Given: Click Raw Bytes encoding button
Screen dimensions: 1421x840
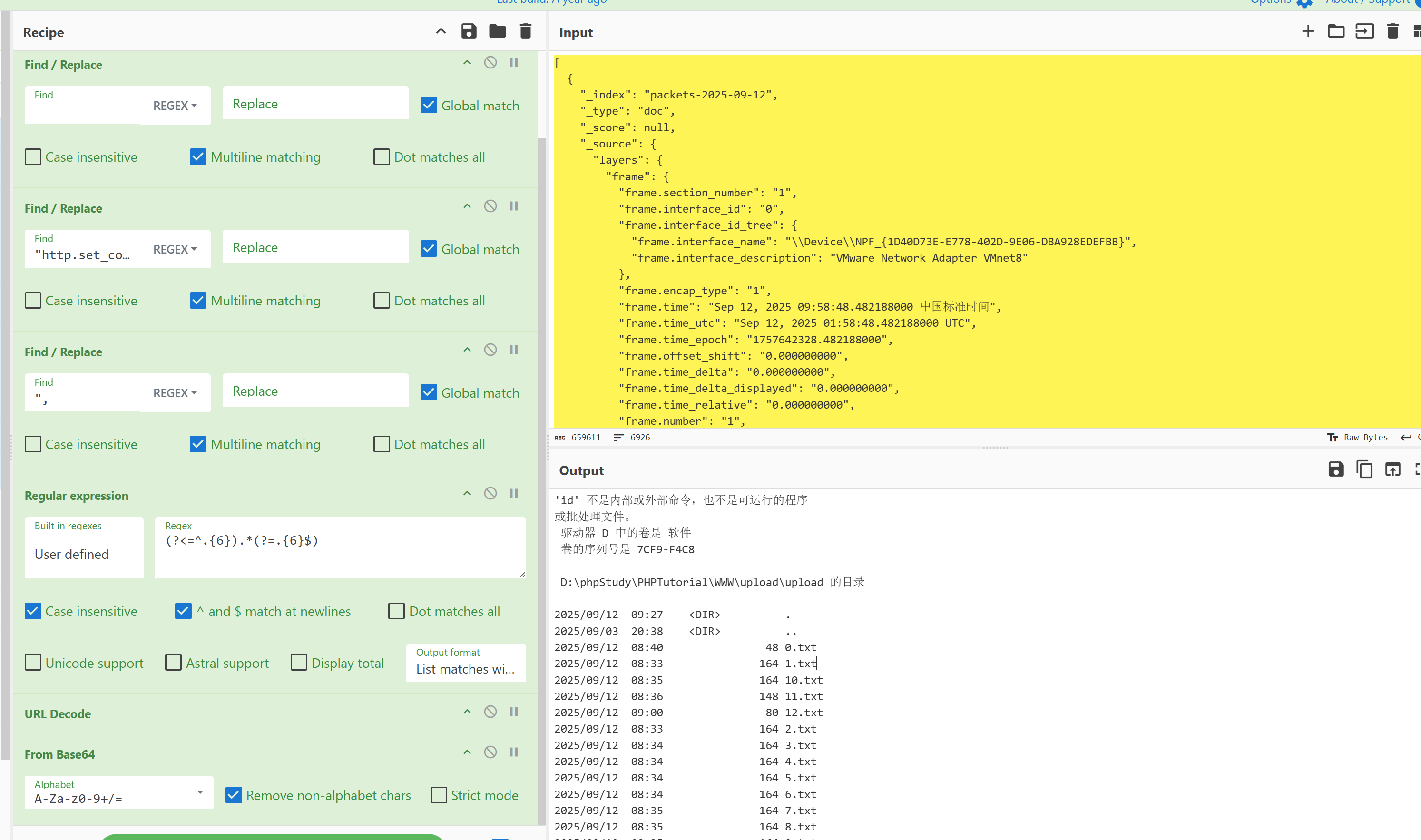Looking at the screenshot, I should (x=1357, y=438).
